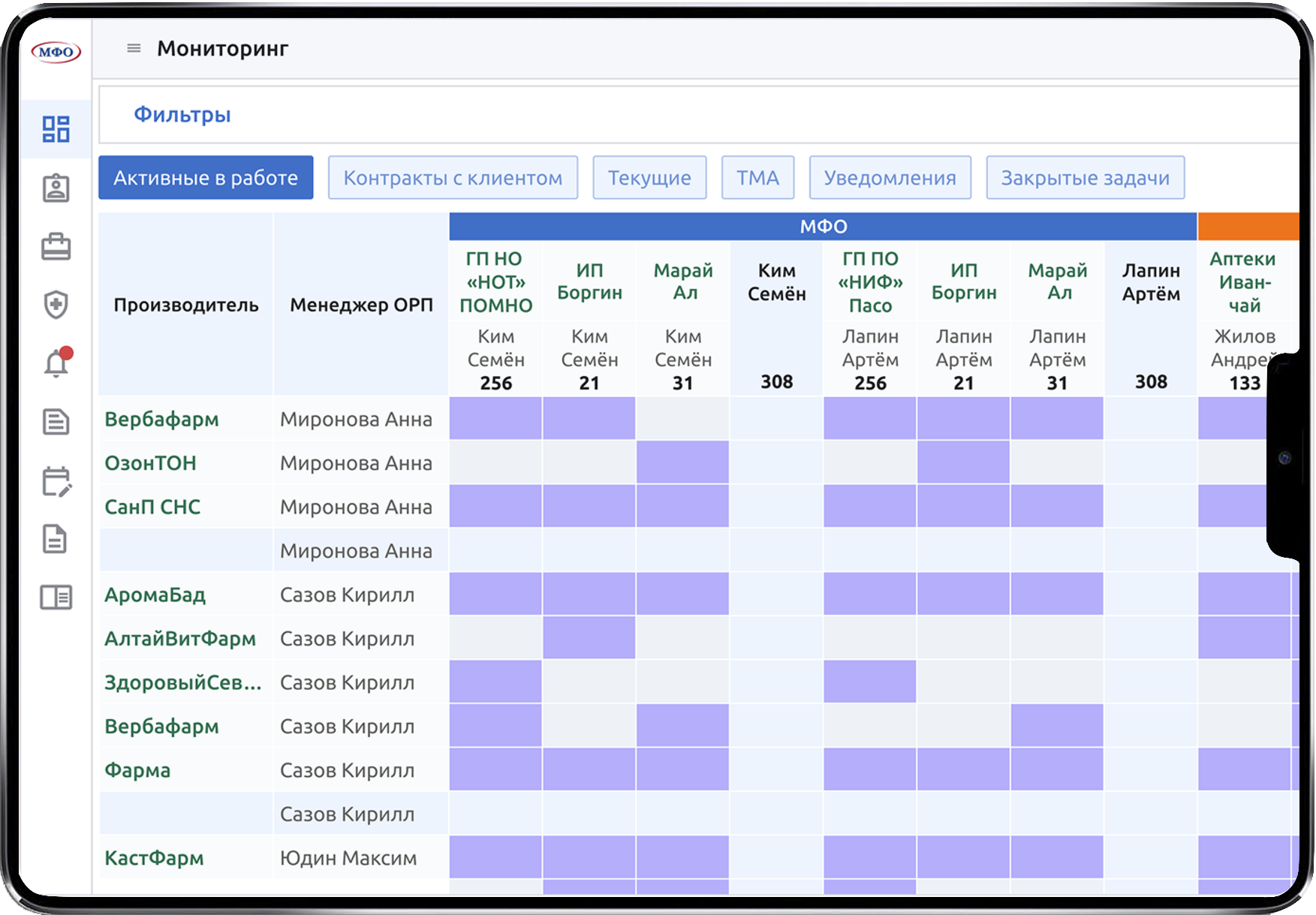Viewport: 1316px width, 915px height.
Task: Open the ОзонТОН manufacturer link
Action: [x=150, y=463]
